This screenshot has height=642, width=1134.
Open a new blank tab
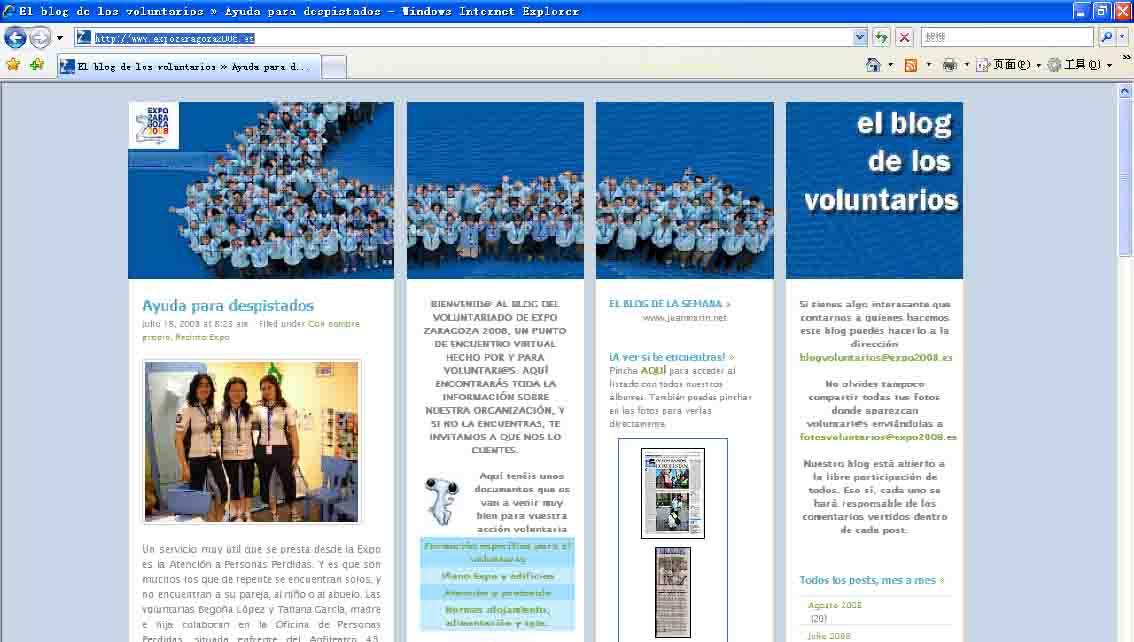[x=333, y=67]
